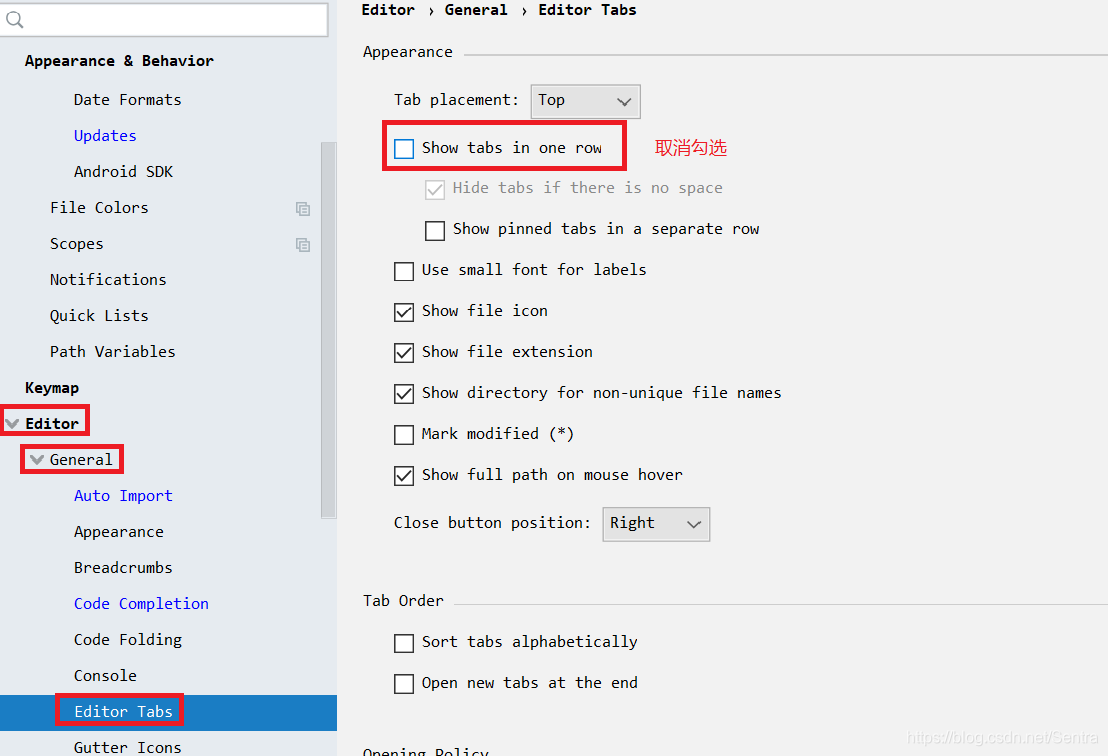The height and width of the screenshot is (756, 1108).
Task: Toggle Show tabs in one row checkbox
Action: pyautogui.click(x=403, y=148)
